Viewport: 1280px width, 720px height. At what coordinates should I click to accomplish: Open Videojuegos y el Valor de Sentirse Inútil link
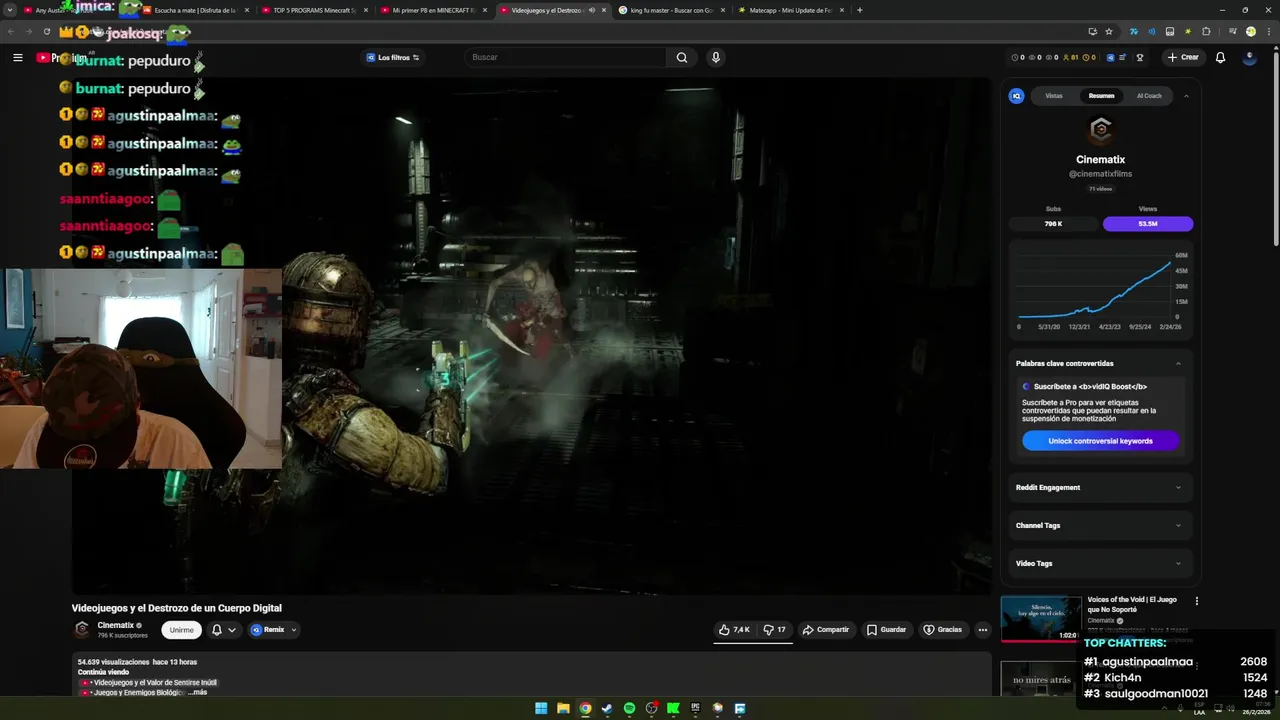(x=155, y=682)
